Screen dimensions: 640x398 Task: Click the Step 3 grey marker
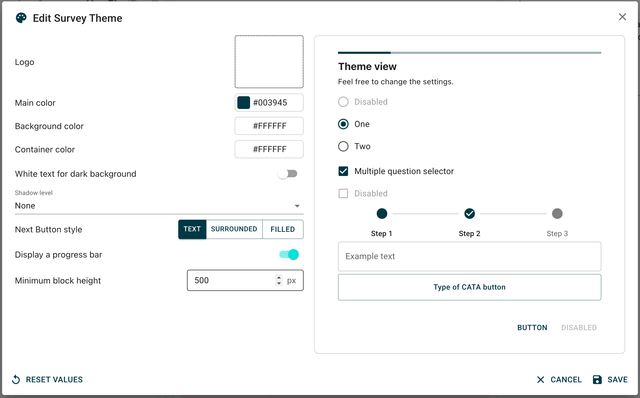557,213
